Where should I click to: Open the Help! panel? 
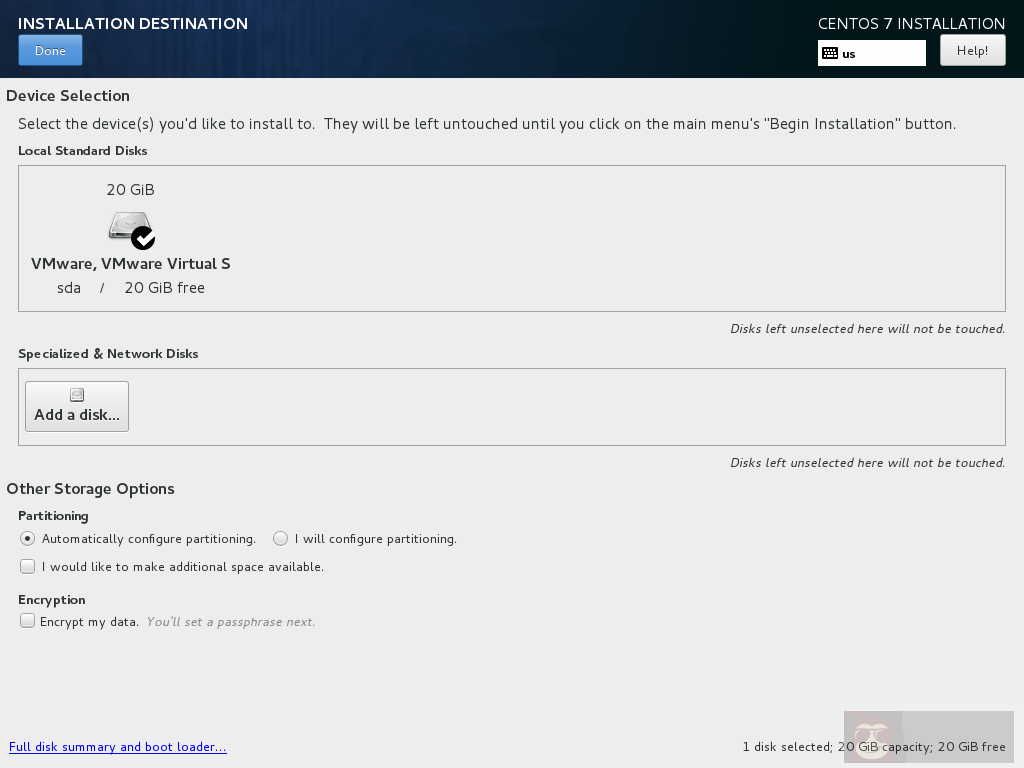coord(971,49)
